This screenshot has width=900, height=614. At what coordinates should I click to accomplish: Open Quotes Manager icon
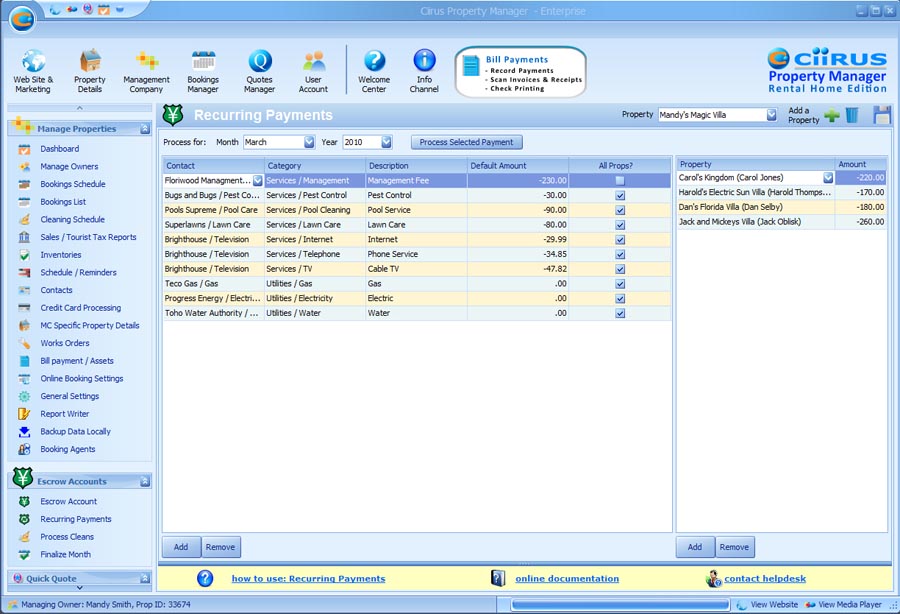coord(259,61)
